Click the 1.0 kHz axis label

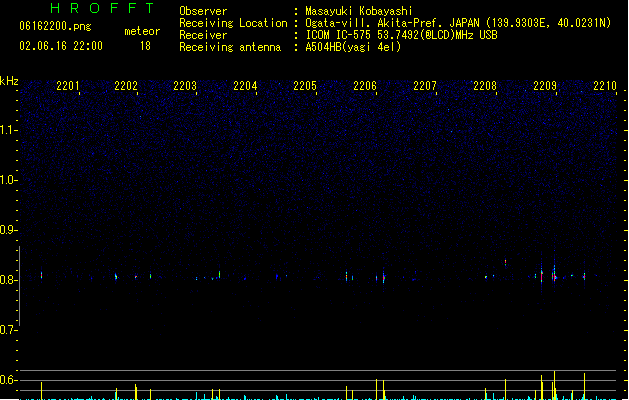8,180
